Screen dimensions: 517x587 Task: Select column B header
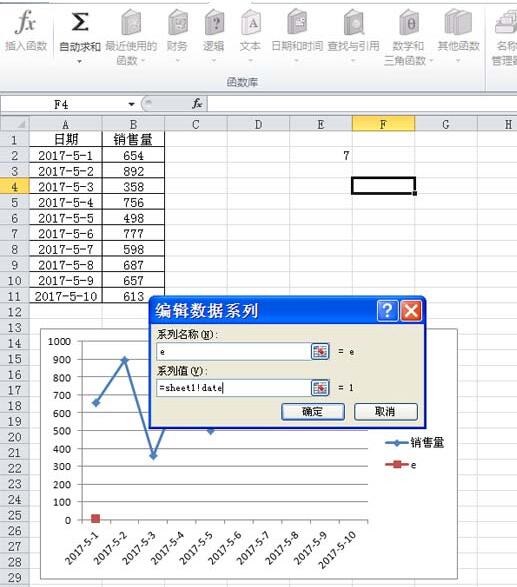[133, 124]
